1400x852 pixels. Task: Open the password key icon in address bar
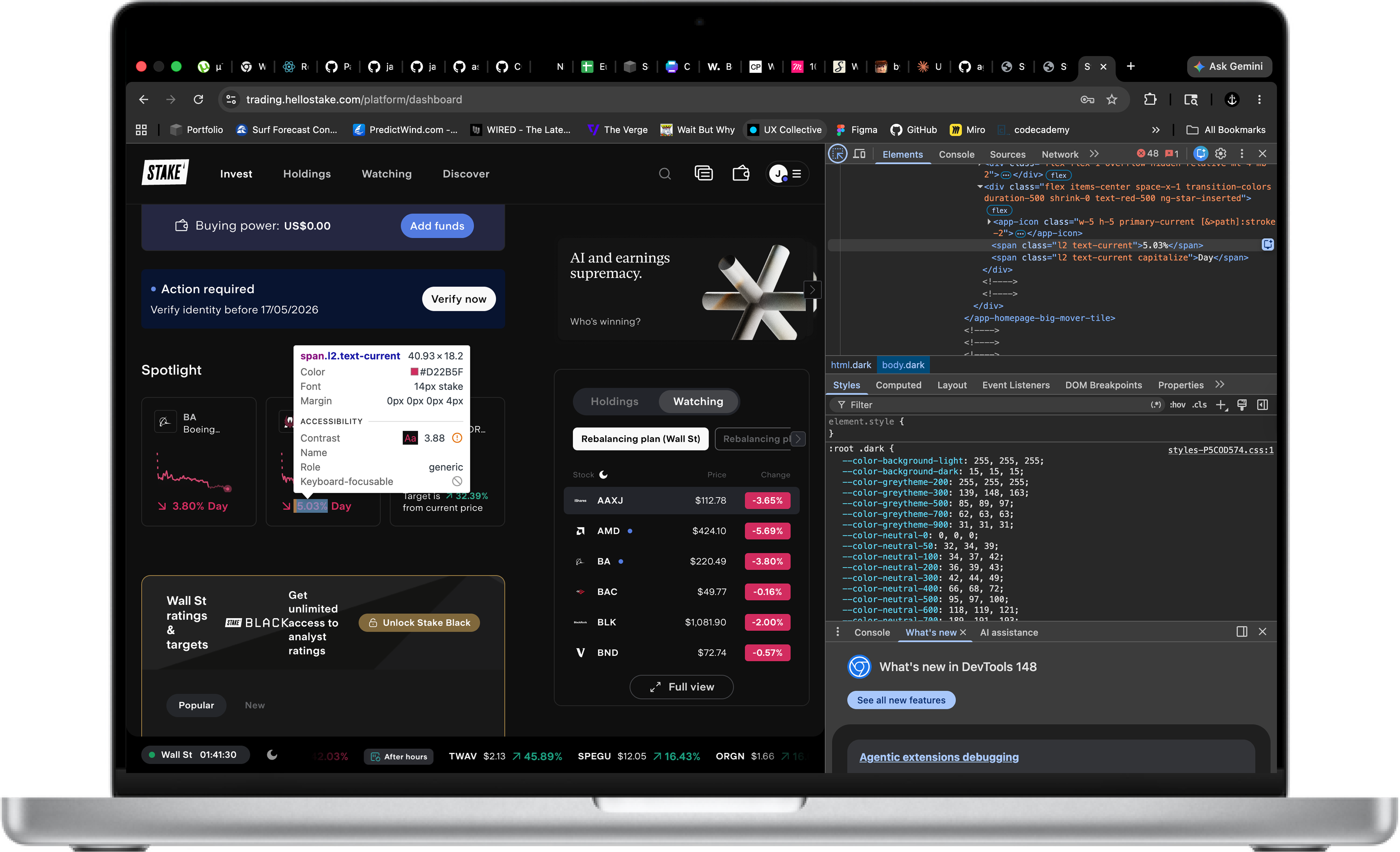(1087, 99)
